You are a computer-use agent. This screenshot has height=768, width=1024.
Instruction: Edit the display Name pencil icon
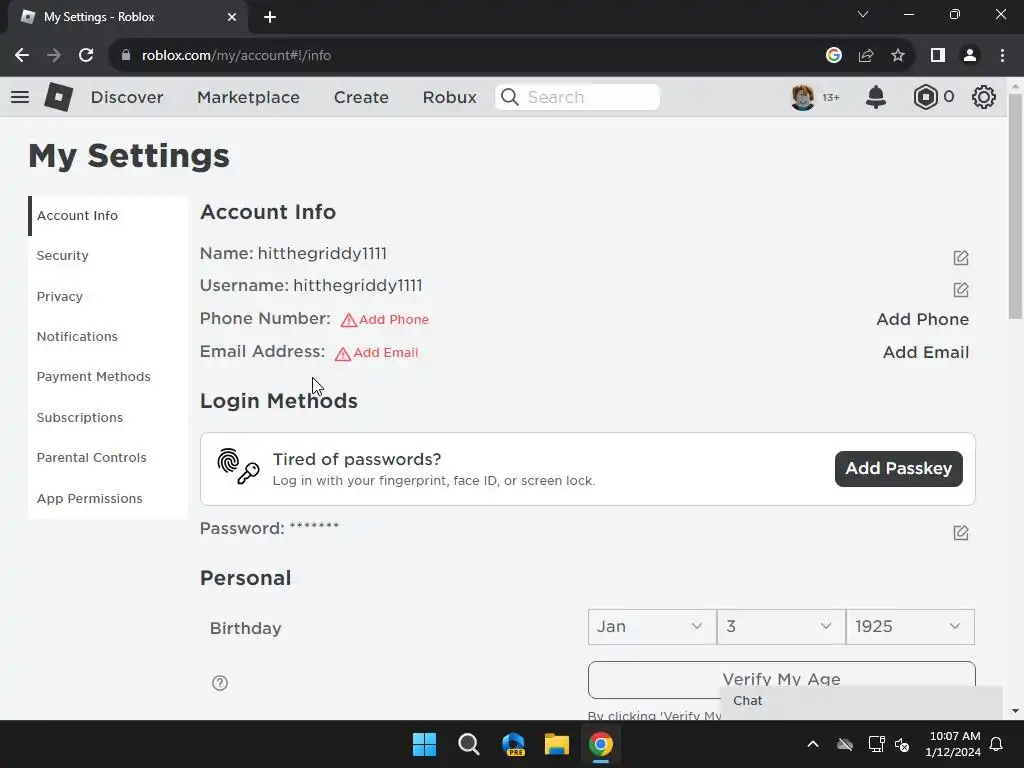point(961,257)
